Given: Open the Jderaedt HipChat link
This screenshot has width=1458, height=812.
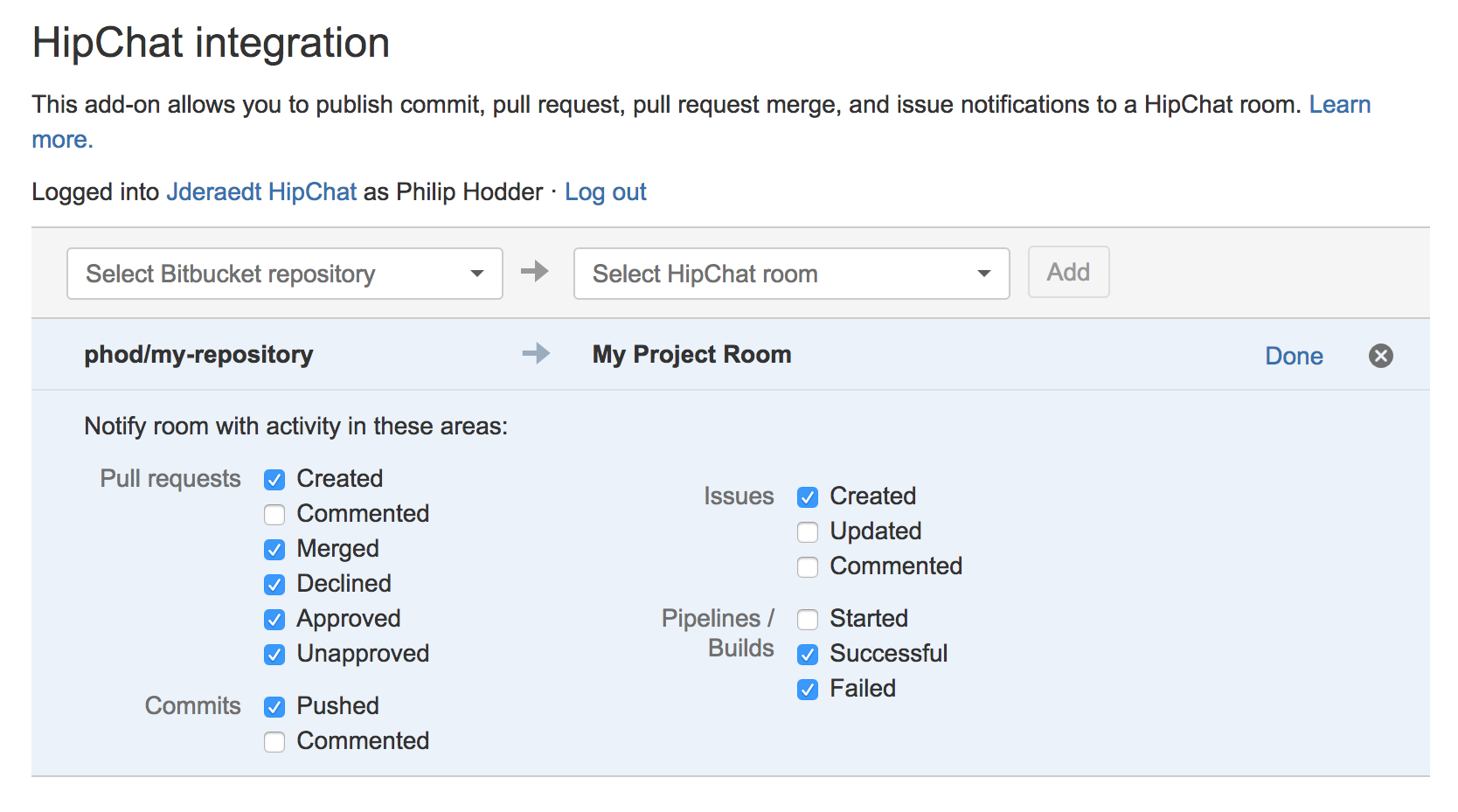Looking at the screenshot, I should point(261,192).
